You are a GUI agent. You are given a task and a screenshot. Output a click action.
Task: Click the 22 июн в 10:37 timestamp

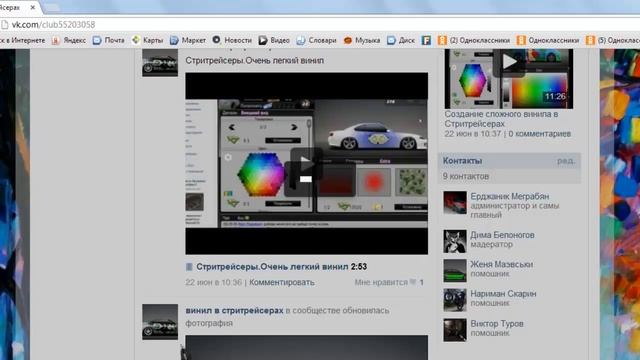pos(473,133)
